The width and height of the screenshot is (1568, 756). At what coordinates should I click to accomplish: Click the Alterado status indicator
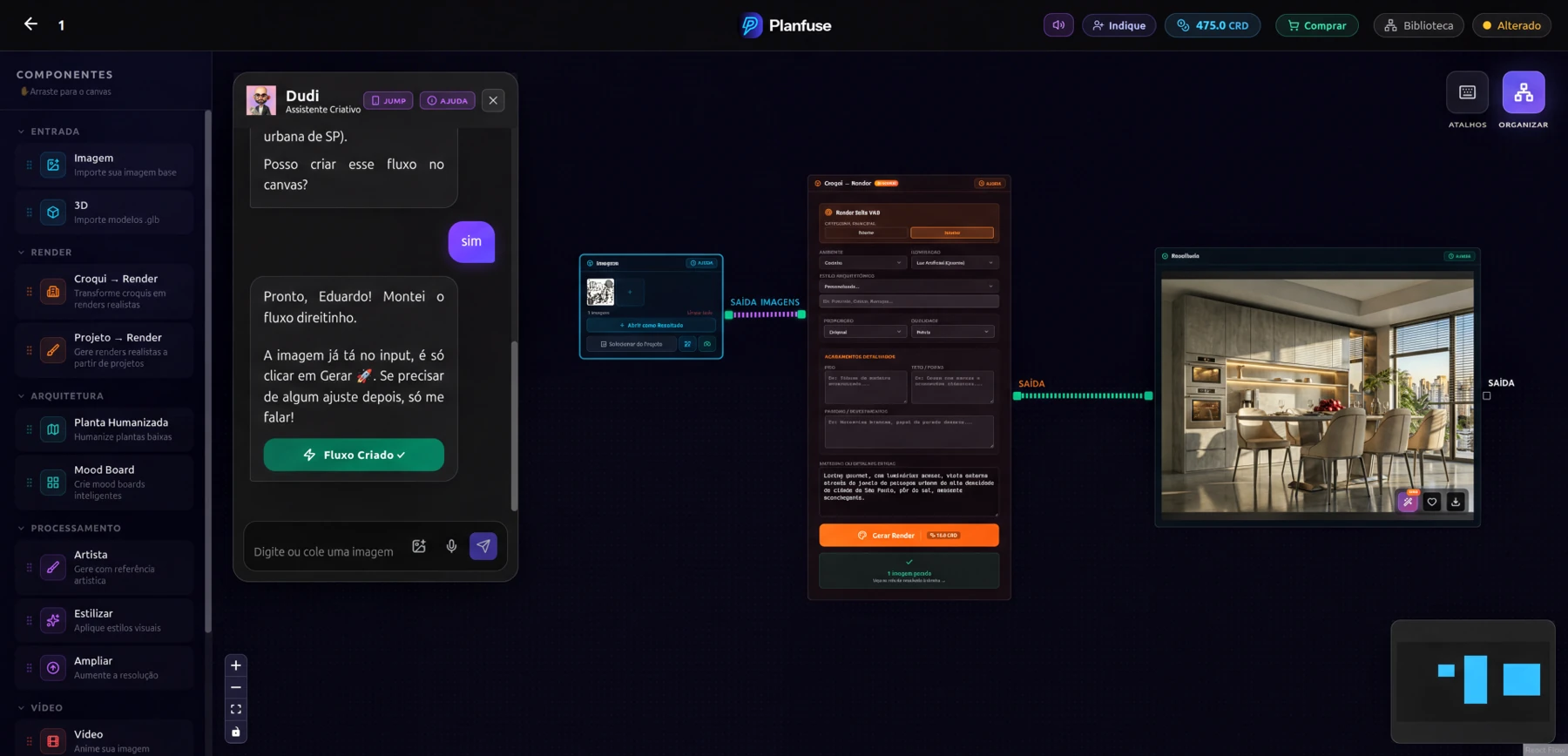[x=1511, y=25]
